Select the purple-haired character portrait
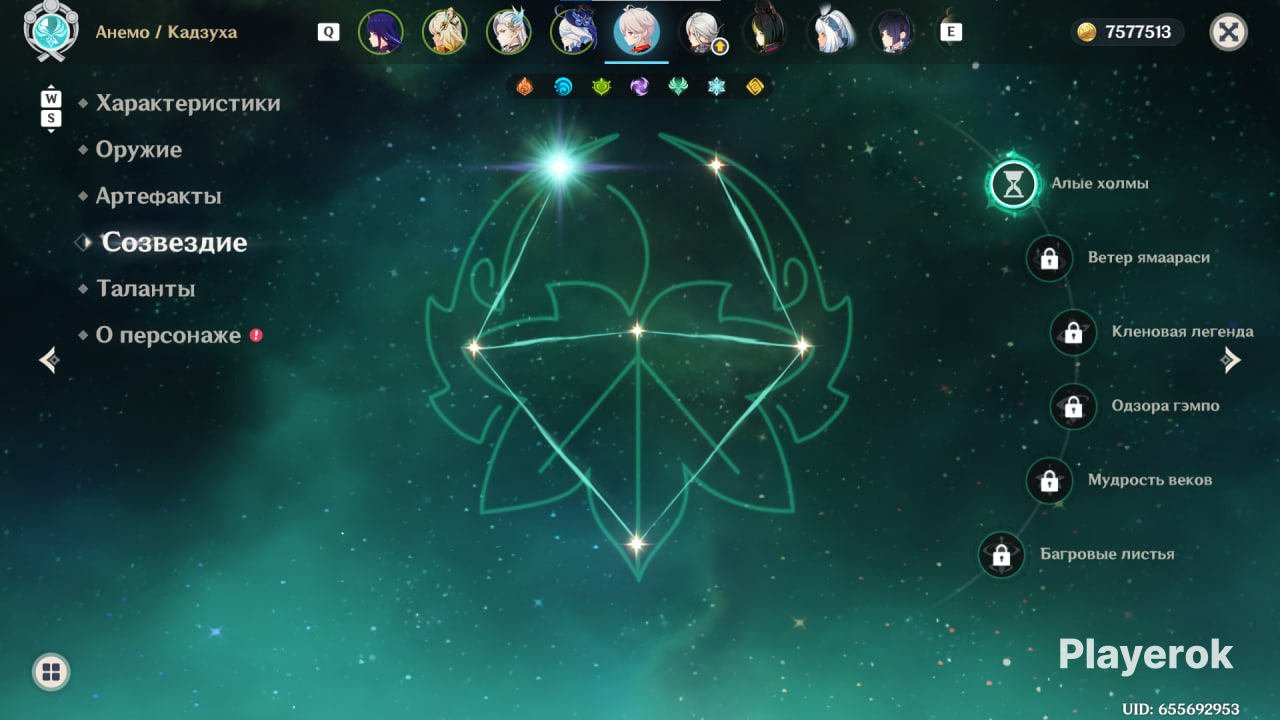1280x720 pixels. (381, 32)
